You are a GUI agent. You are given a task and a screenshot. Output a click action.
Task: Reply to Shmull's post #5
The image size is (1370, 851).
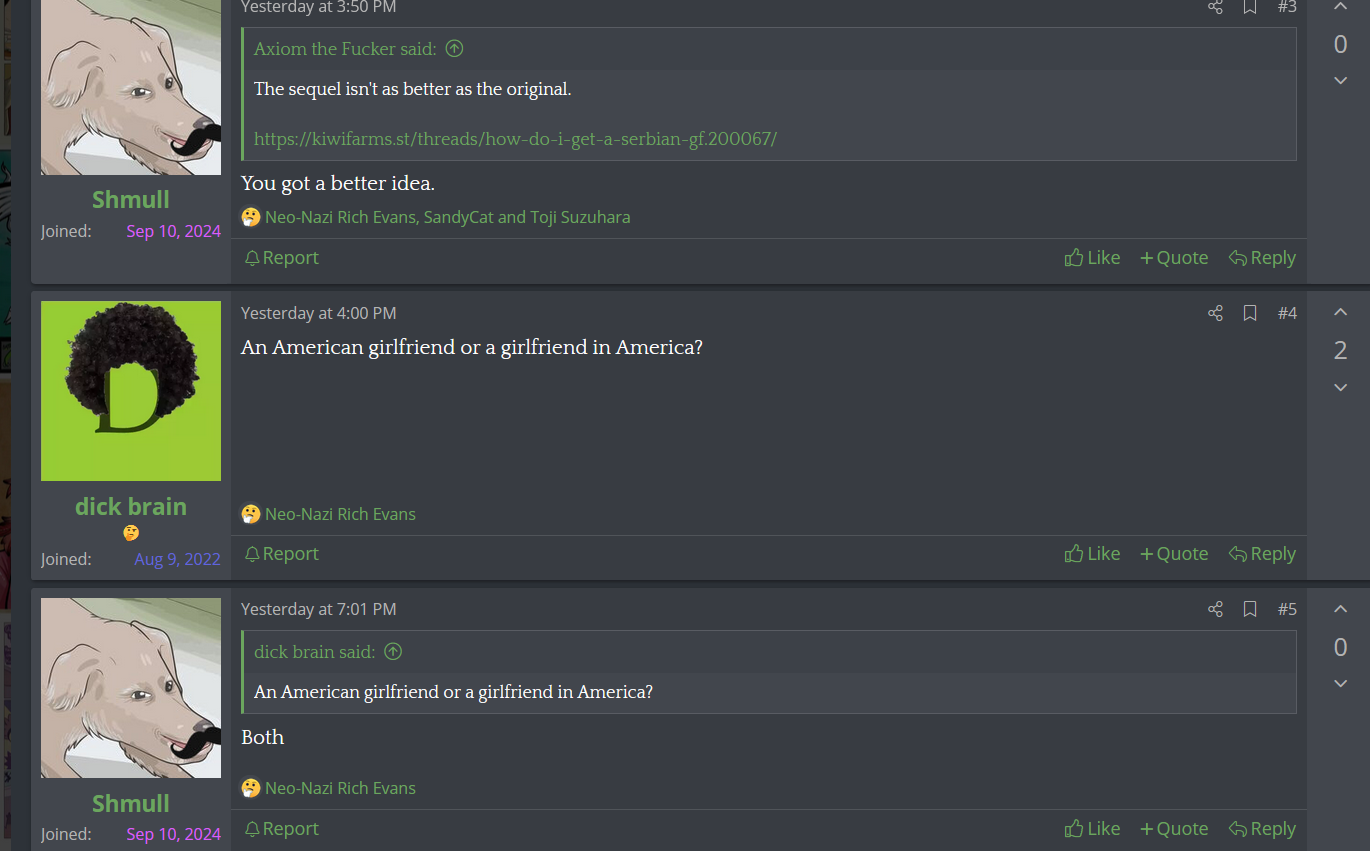tap(1262, 829)
